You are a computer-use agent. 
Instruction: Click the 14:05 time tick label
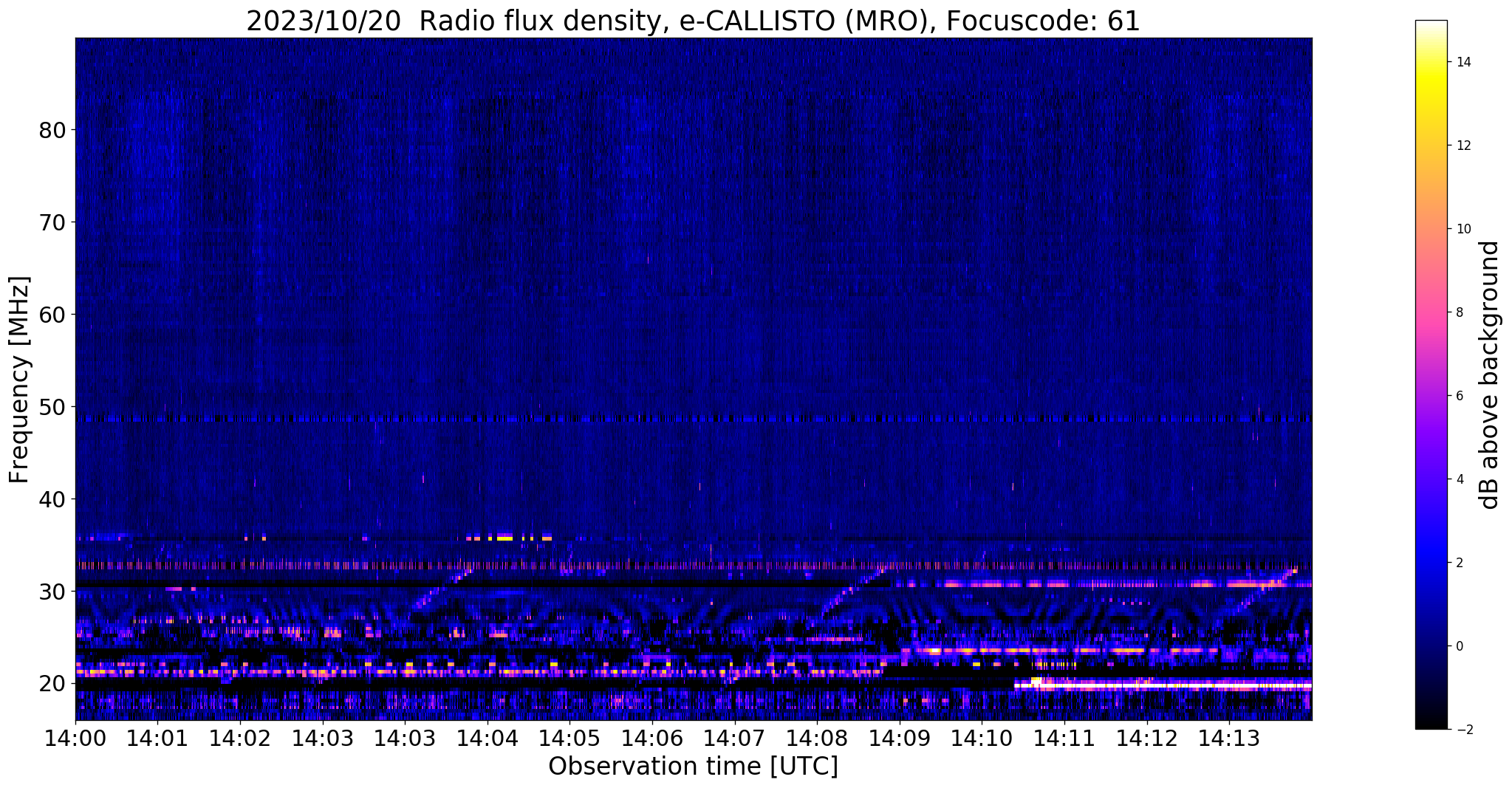(x=569, y=738)
